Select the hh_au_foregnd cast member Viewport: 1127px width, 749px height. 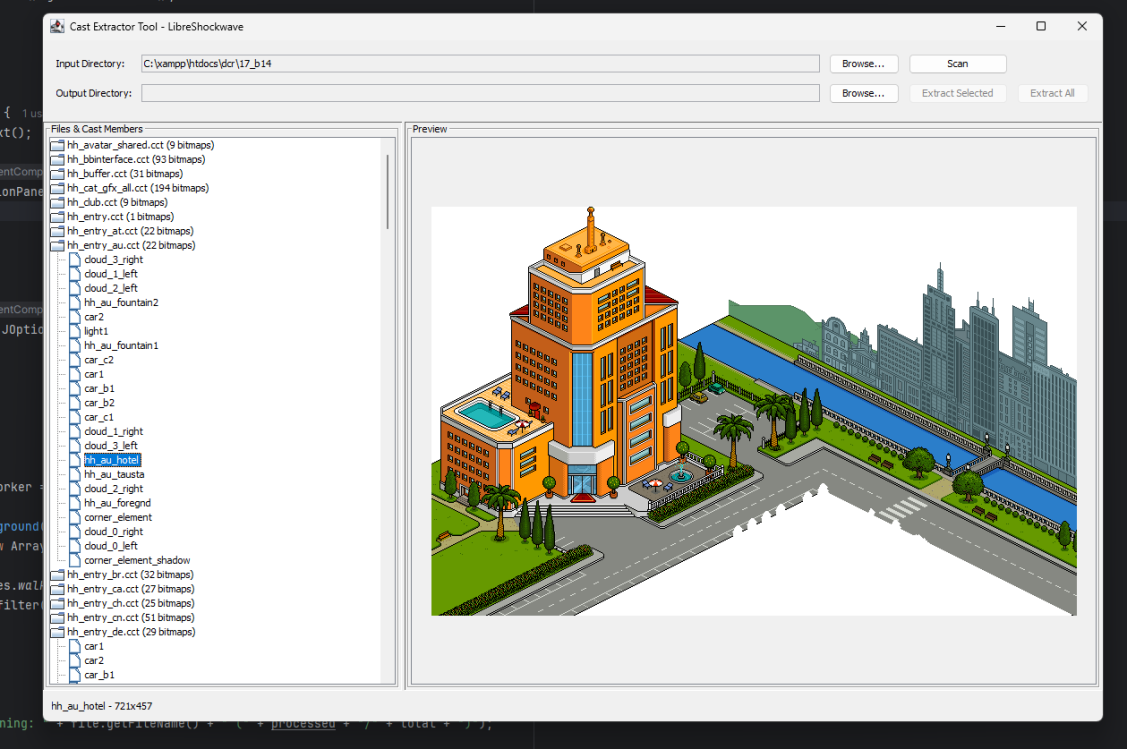pos(117,503)
